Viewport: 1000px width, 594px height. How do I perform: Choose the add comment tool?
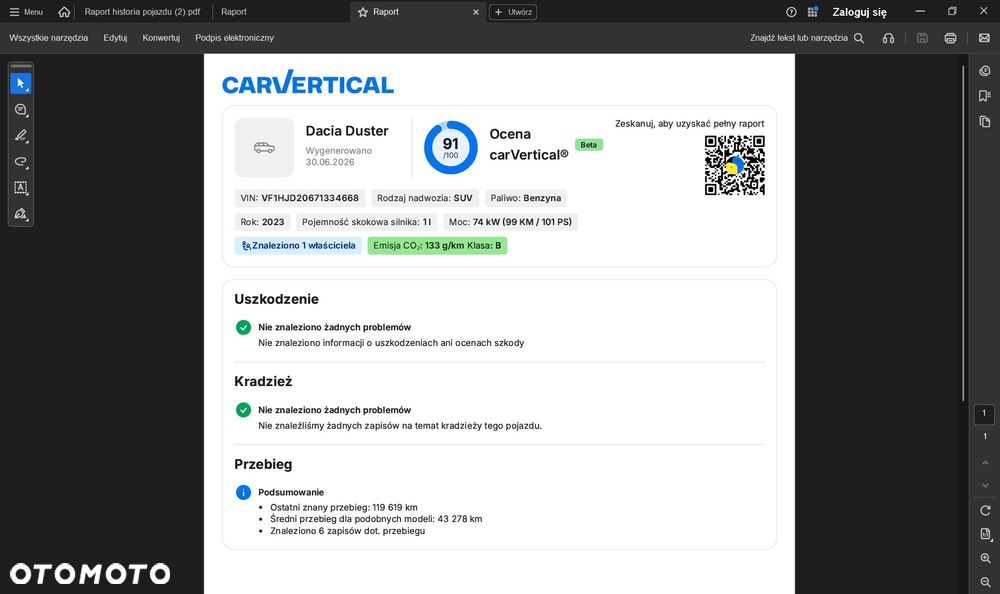click(20, 110)
